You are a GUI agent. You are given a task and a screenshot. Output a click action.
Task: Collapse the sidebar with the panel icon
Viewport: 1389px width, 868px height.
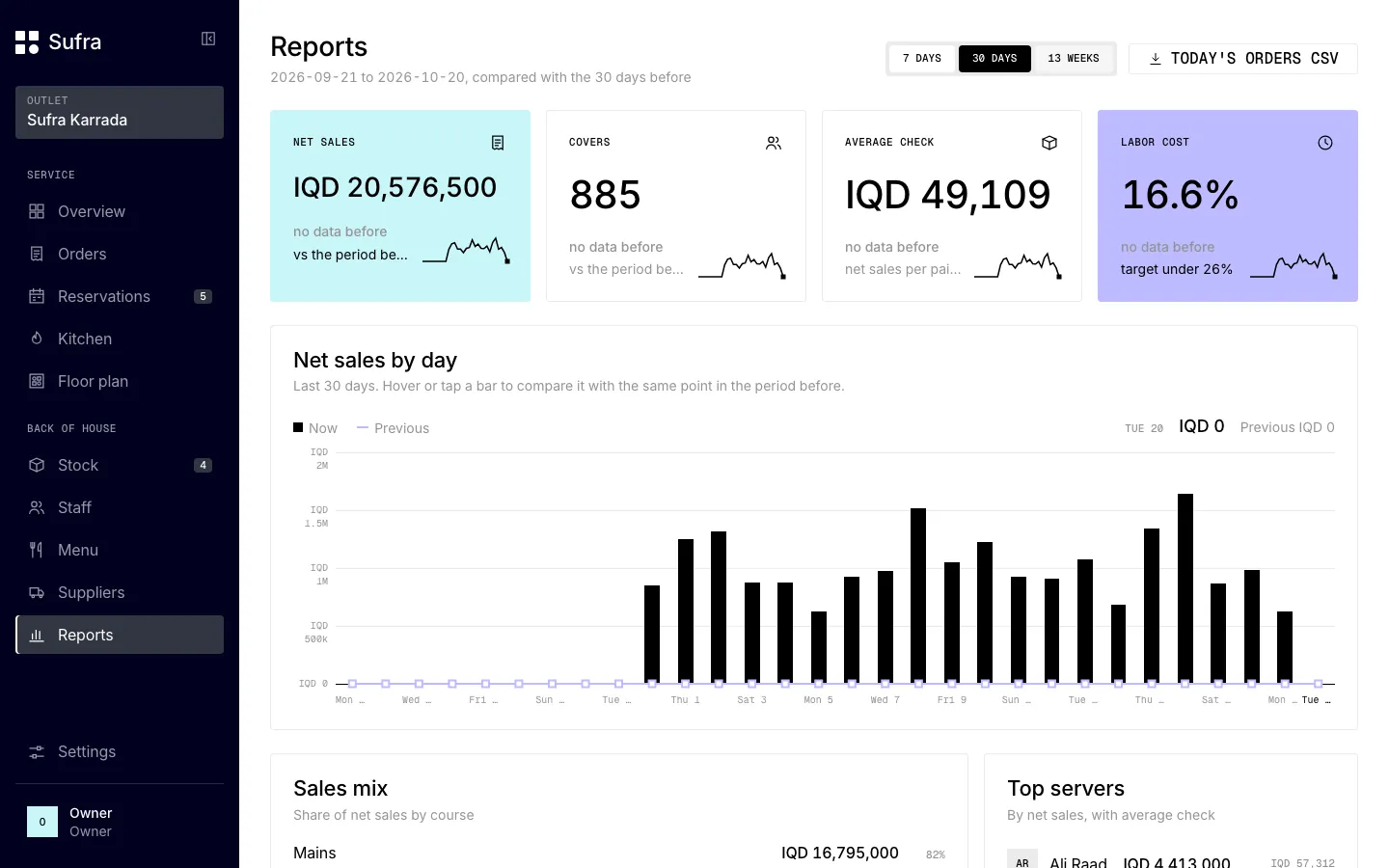tap(208, 39)
